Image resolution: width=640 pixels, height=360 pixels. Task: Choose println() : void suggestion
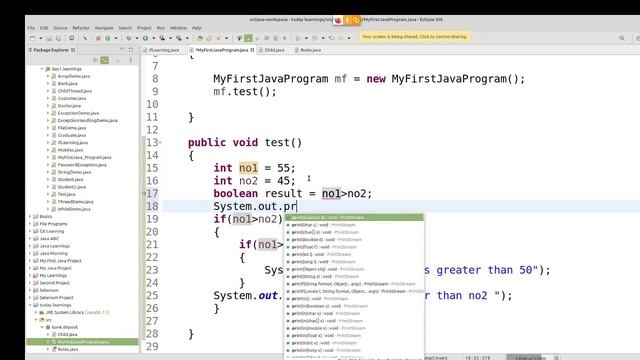[354, 299]
